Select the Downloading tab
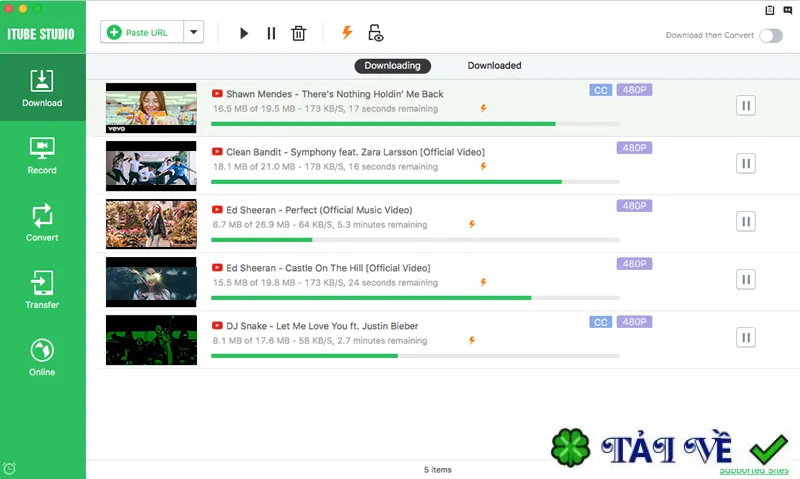This screenshot has height=479, width=800. tap(392, 66)
